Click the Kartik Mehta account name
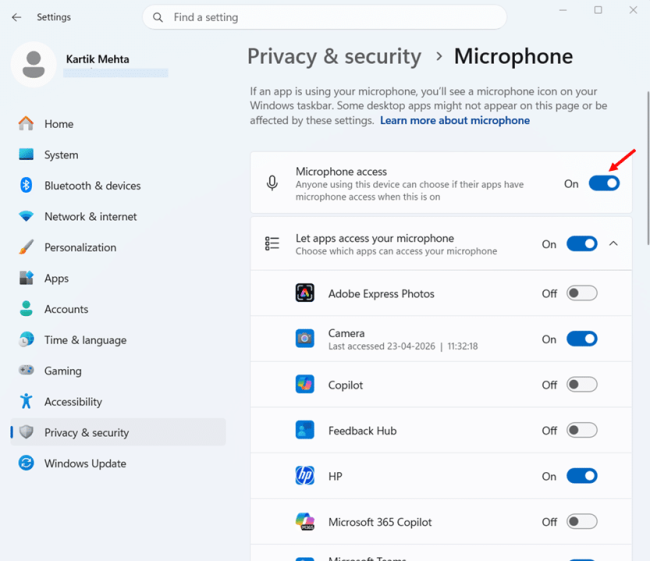Image resolution: width=650 pixels, height=561 pixels. click(97, 59)
